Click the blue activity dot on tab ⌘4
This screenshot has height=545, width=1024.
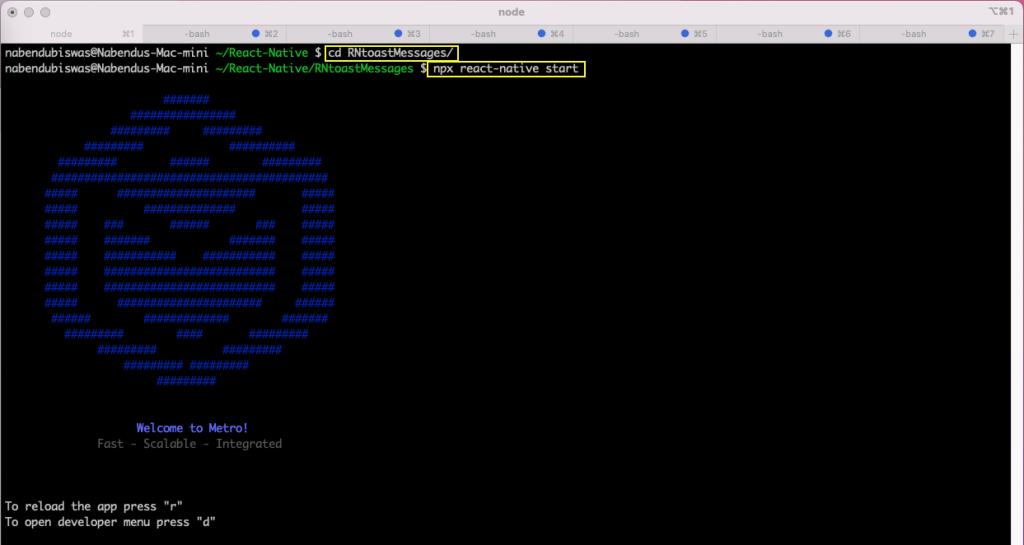pyautogui.click(x=543, y=34)
